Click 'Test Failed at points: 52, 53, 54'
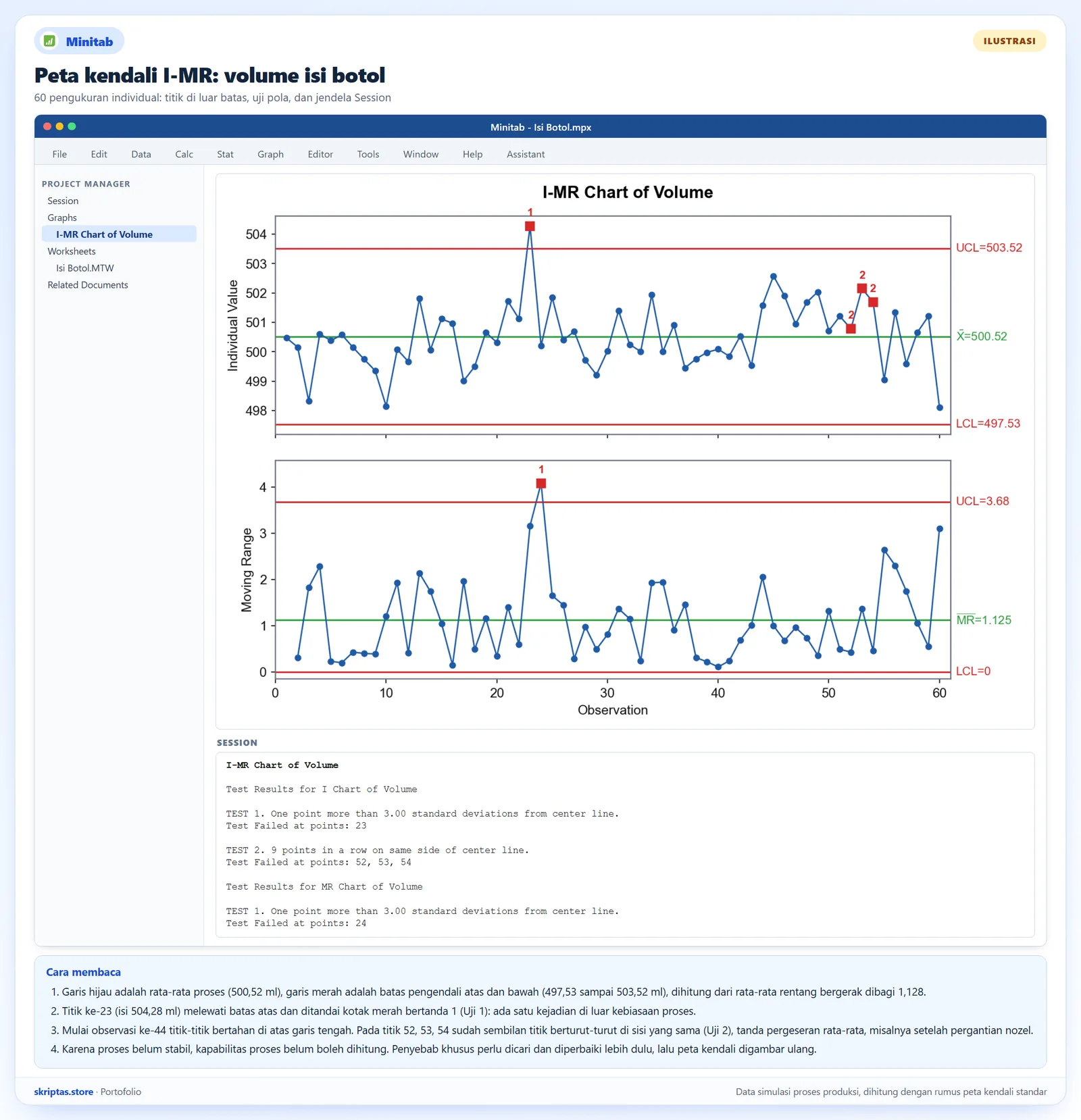This screenshot has width=1081, height=1120. click(319, 863)
